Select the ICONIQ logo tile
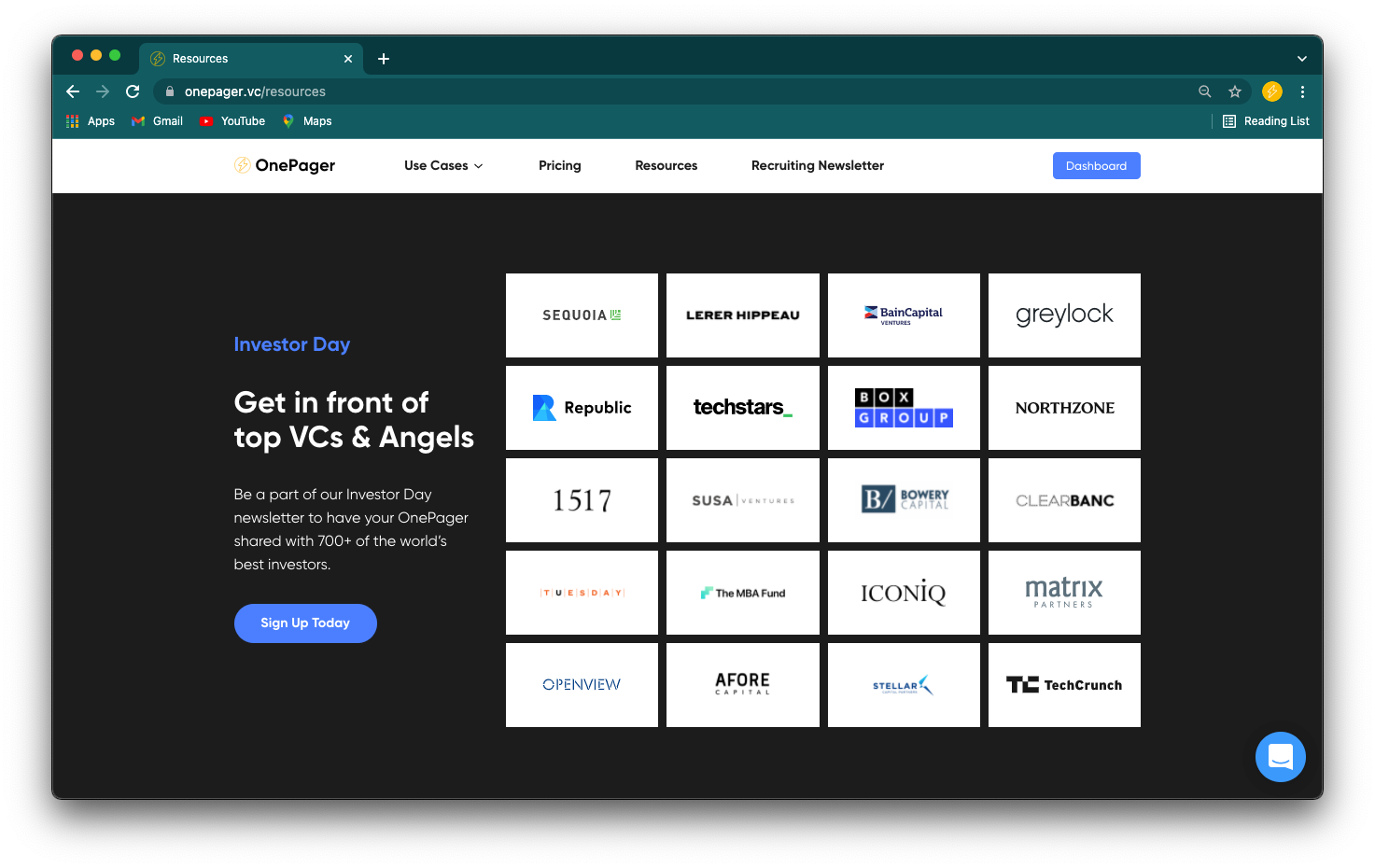The image size is (1375, 868). point(904,593)
